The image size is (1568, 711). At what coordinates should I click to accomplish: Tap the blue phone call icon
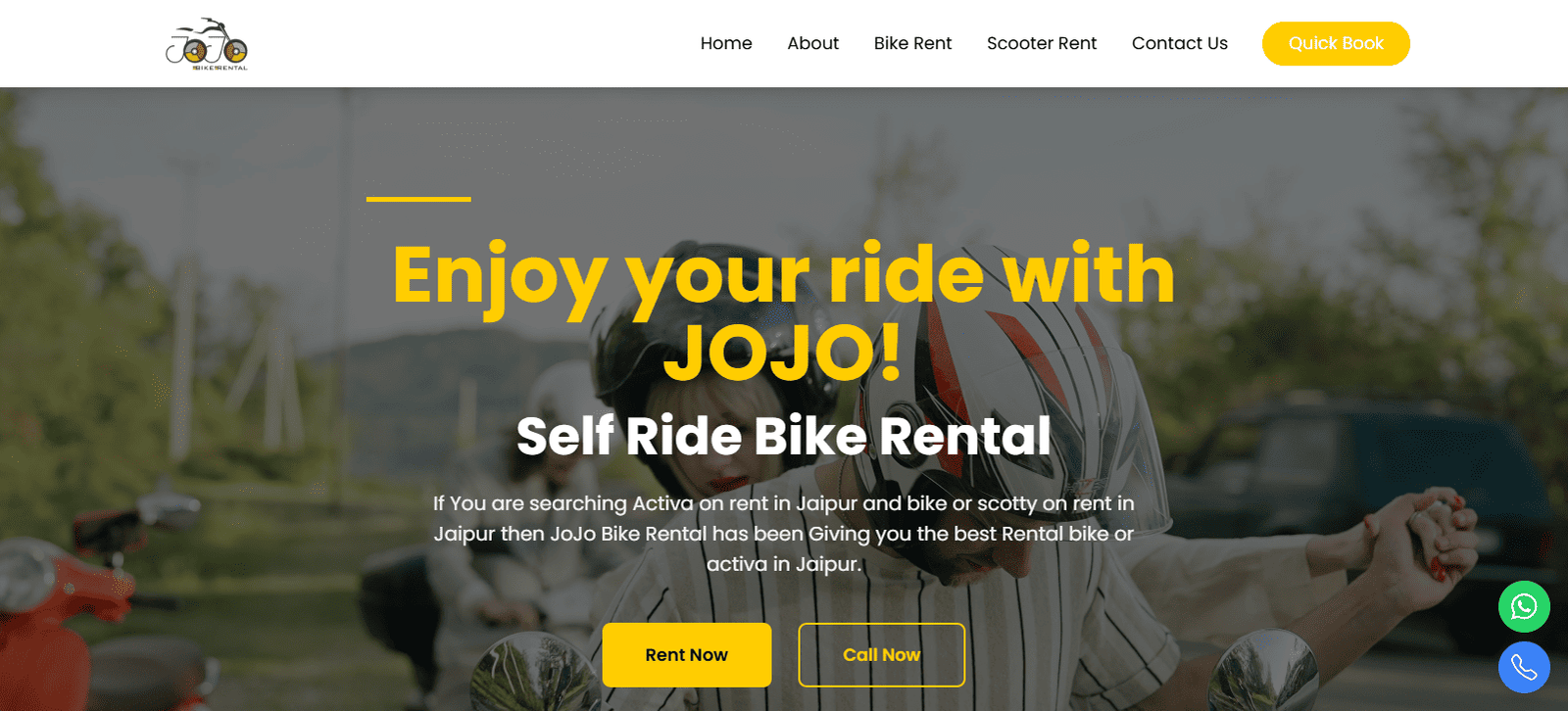(x=1524, y=667)
